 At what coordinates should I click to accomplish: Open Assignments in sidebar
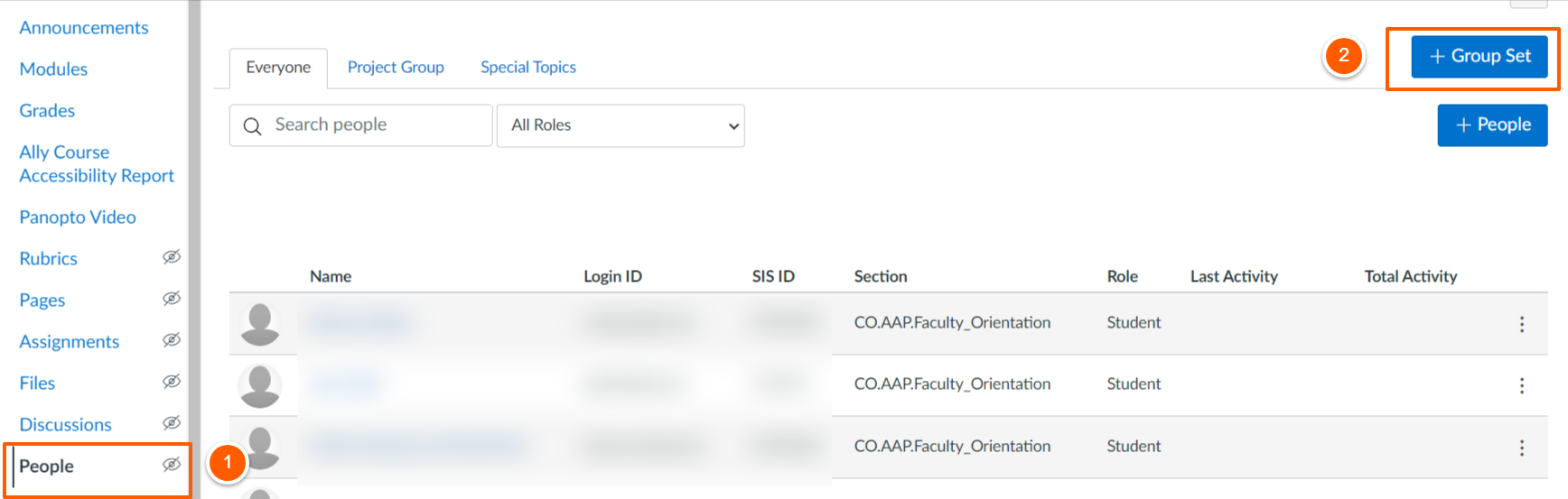pos(70,342)
